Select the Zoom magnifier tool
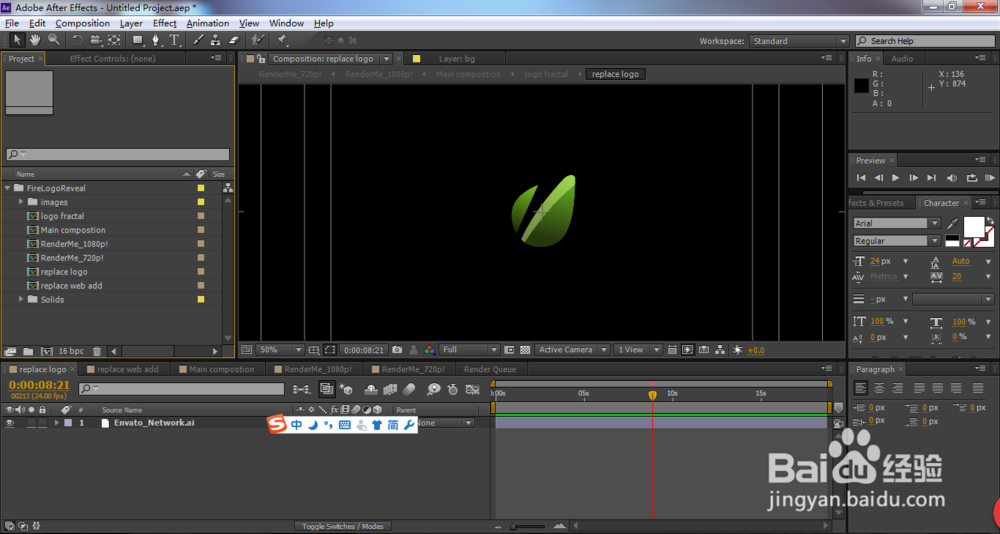This screenshot has height=534, width=1000. pyautogui.click(x=54, y=40)
